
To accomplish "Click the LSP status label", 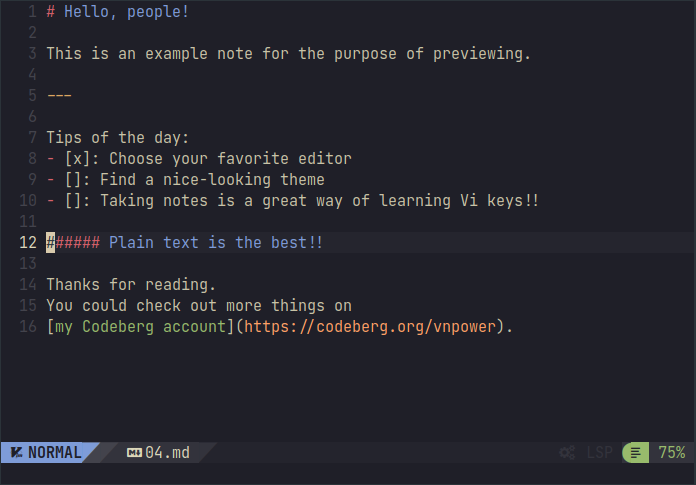I will 599,453.
